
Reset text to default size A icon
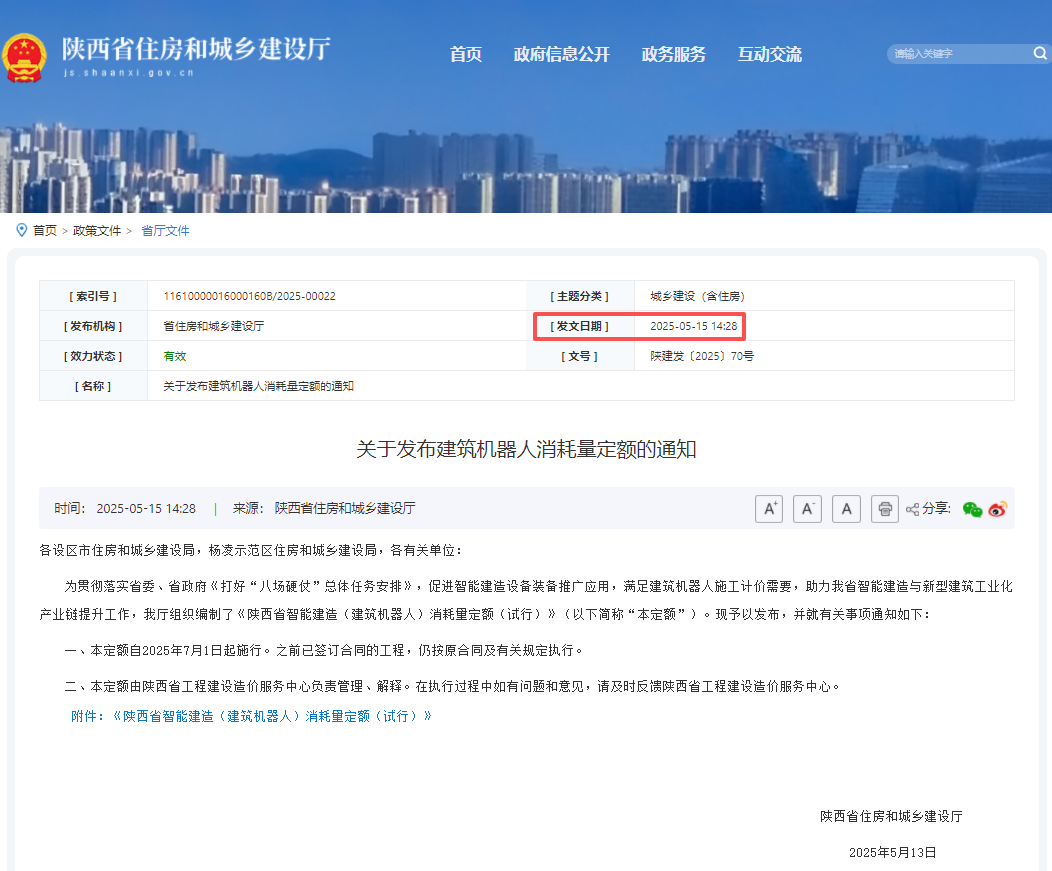click(x=846, y=509)
